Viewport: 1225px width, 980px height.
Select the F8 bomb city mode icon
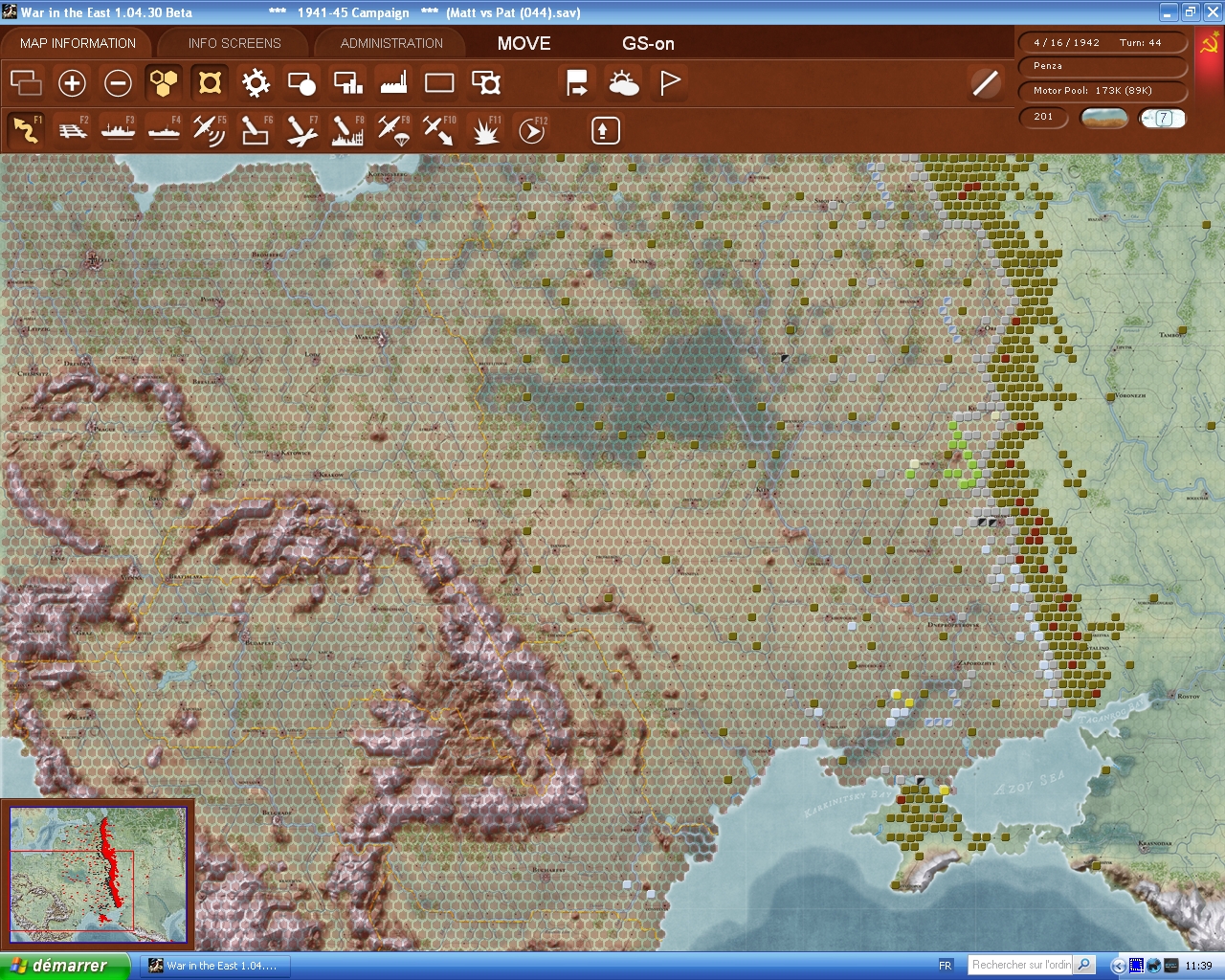pos(347,130)
